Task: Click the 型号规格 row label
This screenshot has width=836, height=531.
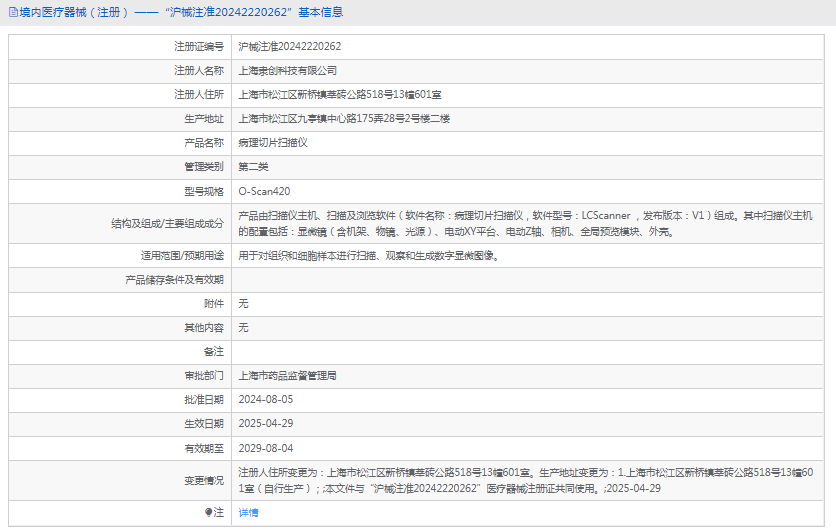Action: (204, 191)
